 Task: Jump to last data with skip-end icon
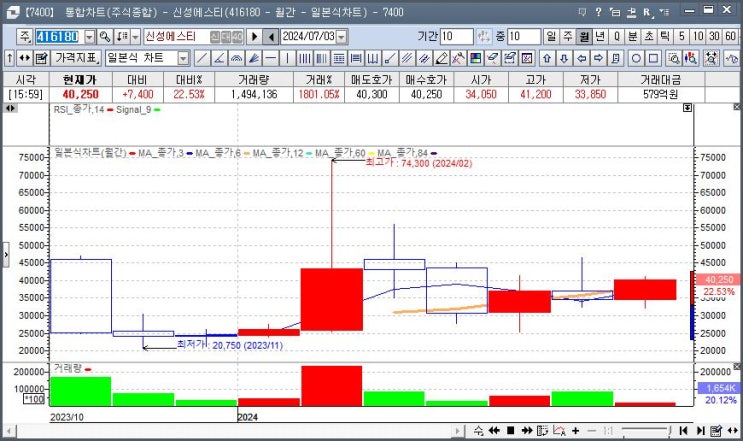700,431
